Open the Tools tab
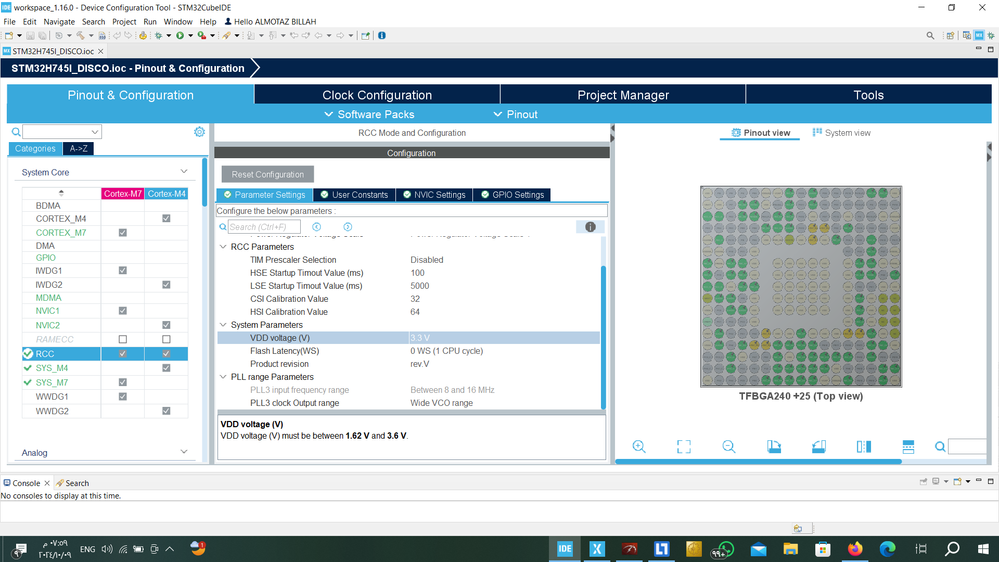 [868, 95]
